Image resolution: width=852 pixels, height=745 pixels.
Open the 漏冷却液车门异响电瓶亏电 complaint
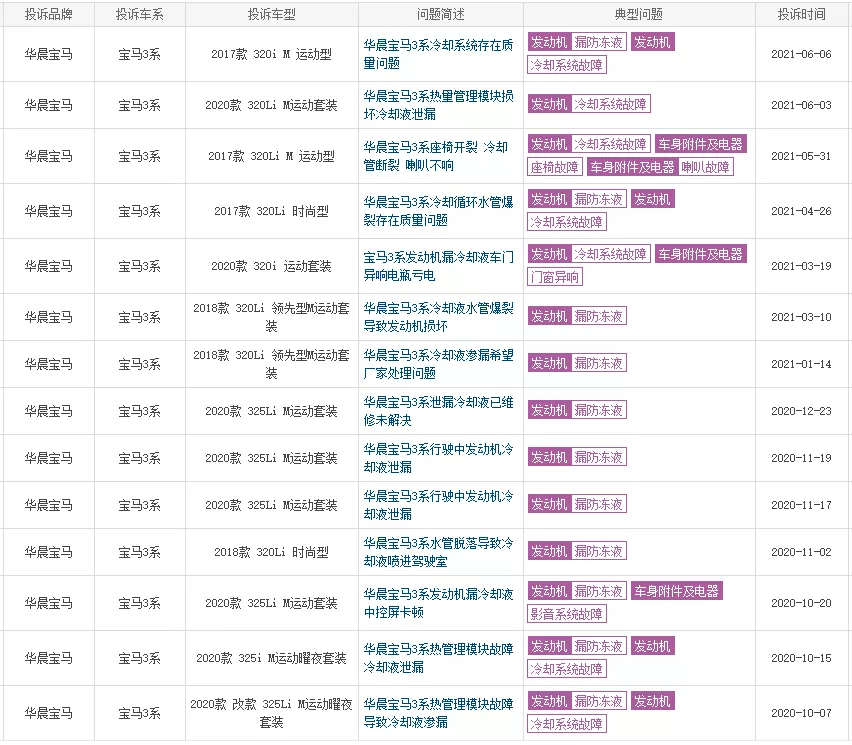click(x=438, y=266)
